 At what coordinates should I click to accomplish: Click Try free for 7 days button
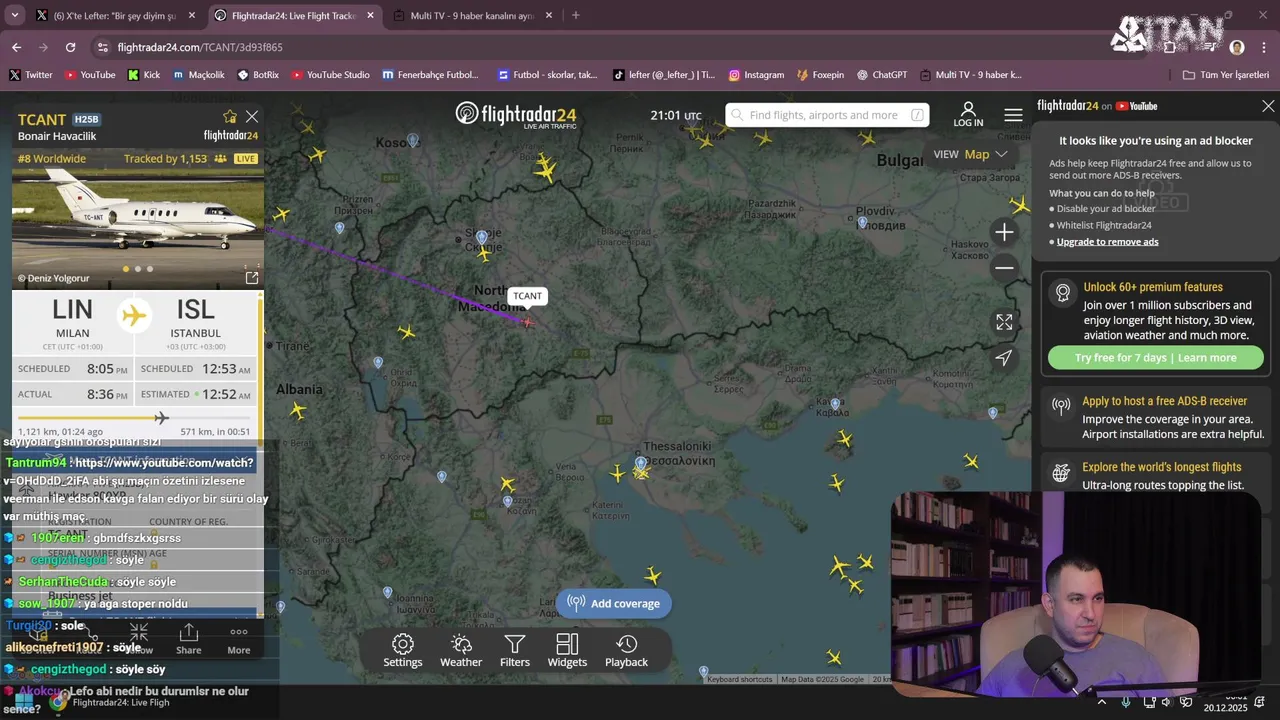(1156, 358)
